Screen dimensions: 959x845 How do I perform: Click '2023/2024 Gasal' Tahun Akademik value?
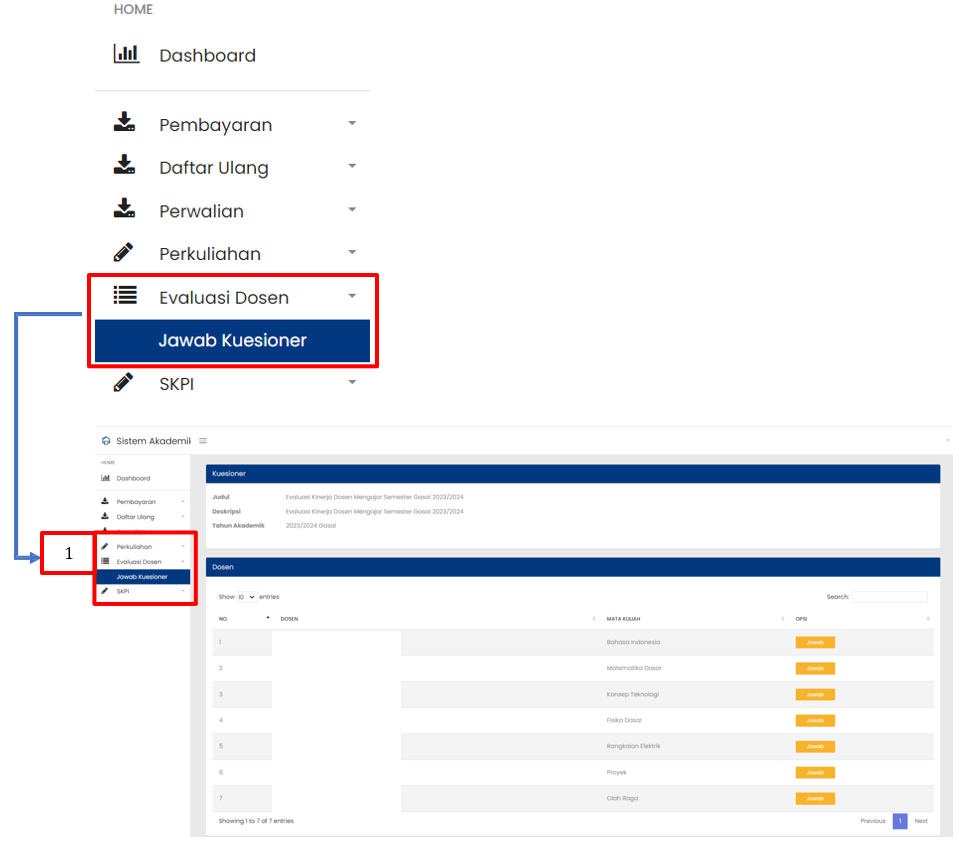pyautogui.click(x=311, y=526)
